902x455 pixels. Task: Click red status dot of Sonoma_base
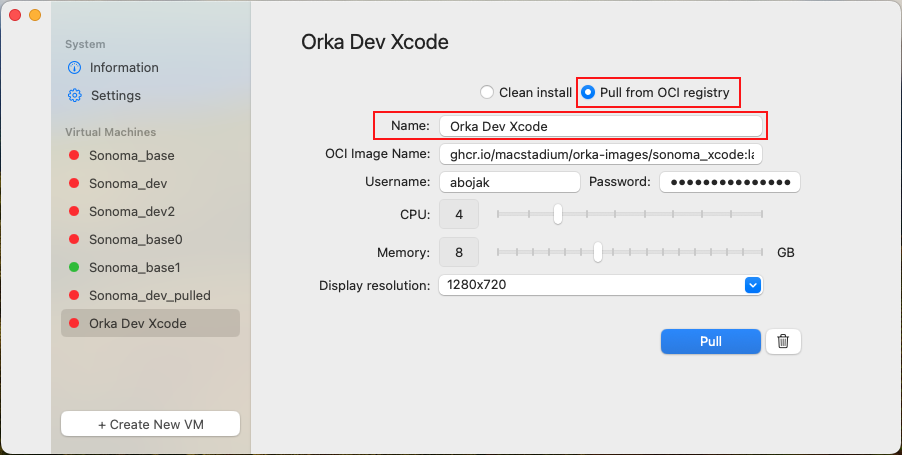coord(74,156)
